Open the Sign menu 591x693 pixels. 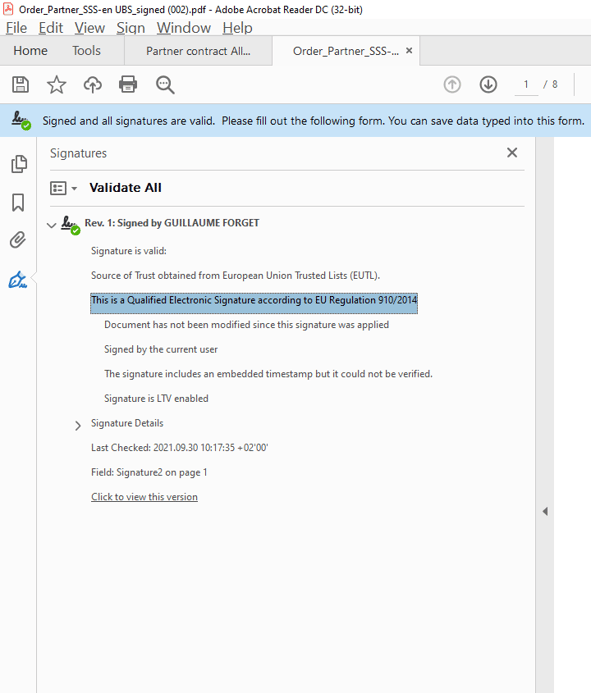(x=131, y=28)
